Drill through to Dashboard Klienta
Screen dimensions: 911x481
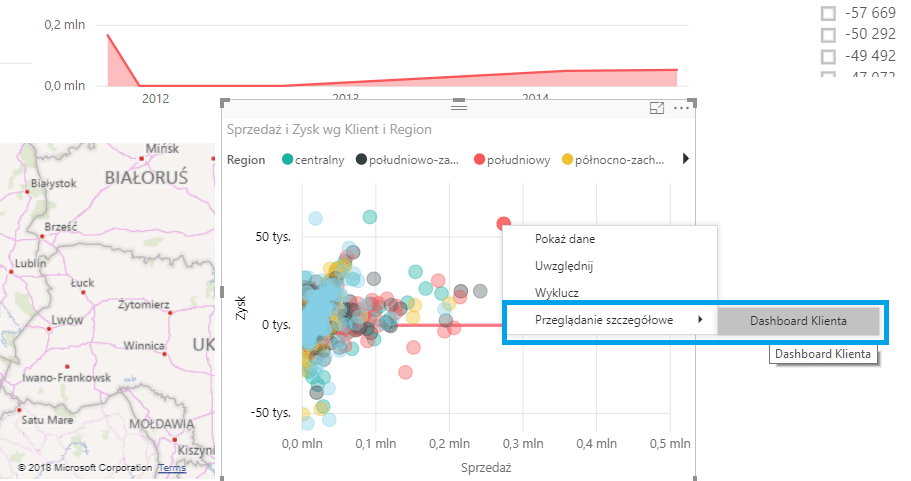click(x=798, y=321)
